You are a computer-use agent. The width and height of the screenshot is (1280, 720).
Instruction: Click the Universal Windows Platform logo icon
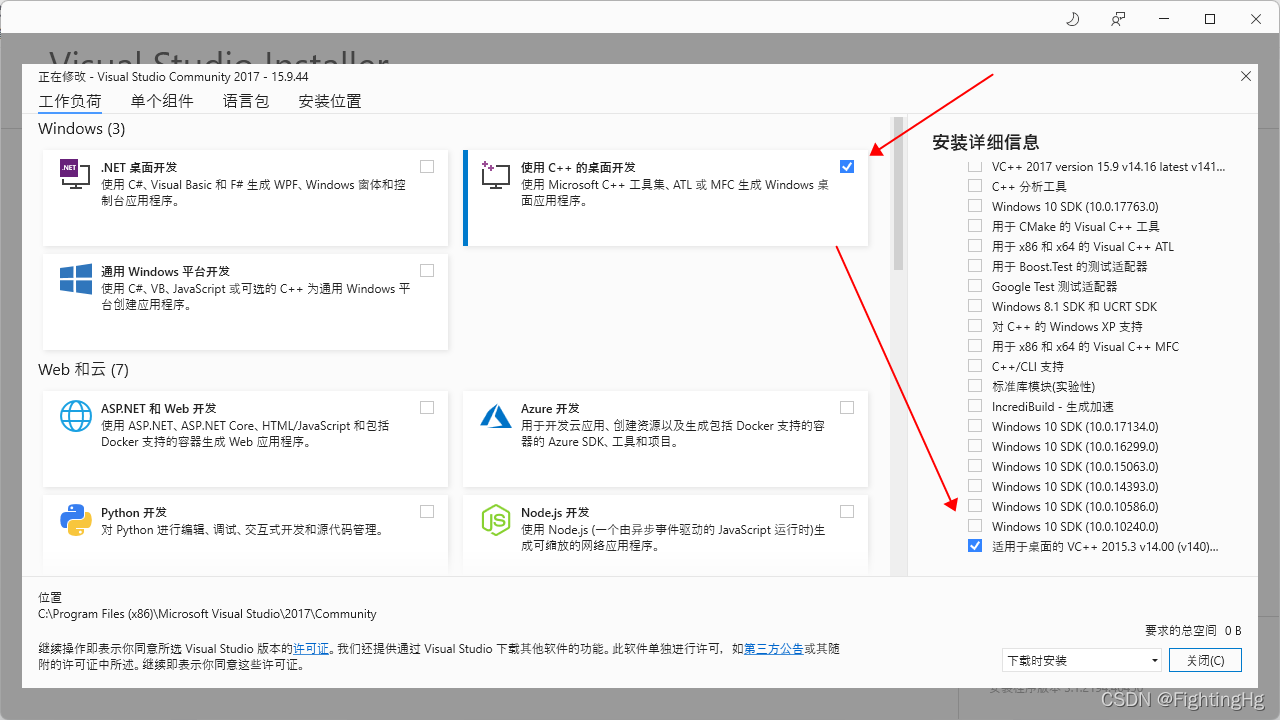coord(76,280)
